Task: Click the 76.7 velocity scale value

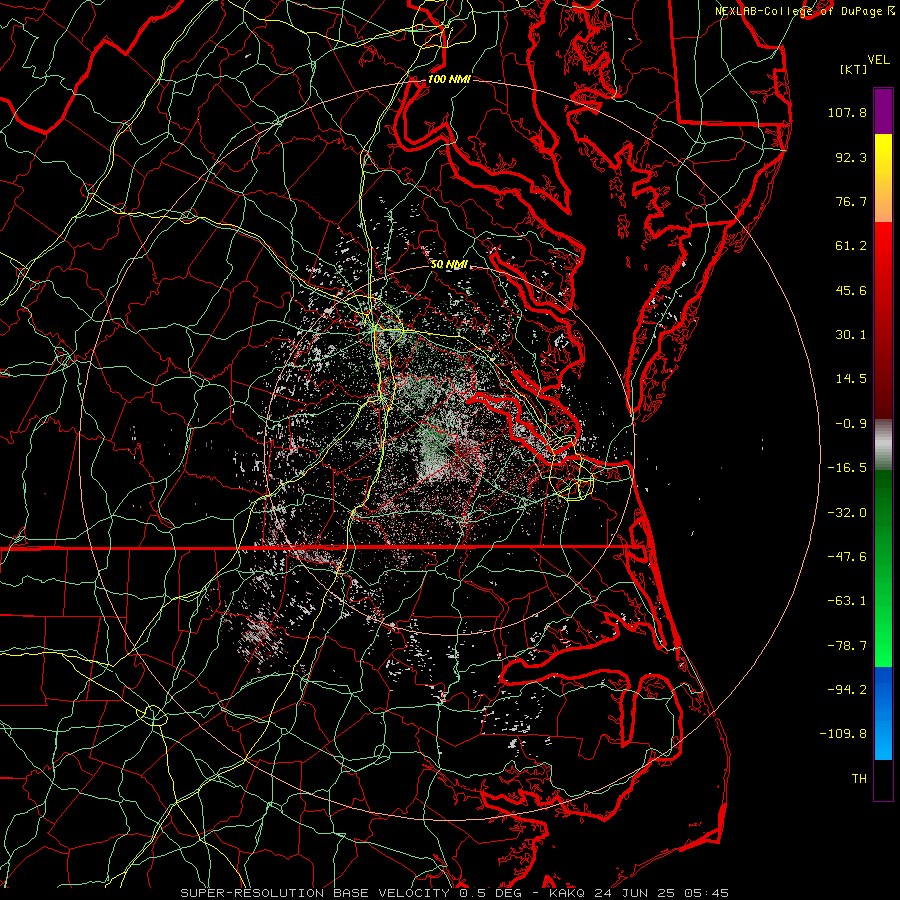Action: click(x=851, y=201)
